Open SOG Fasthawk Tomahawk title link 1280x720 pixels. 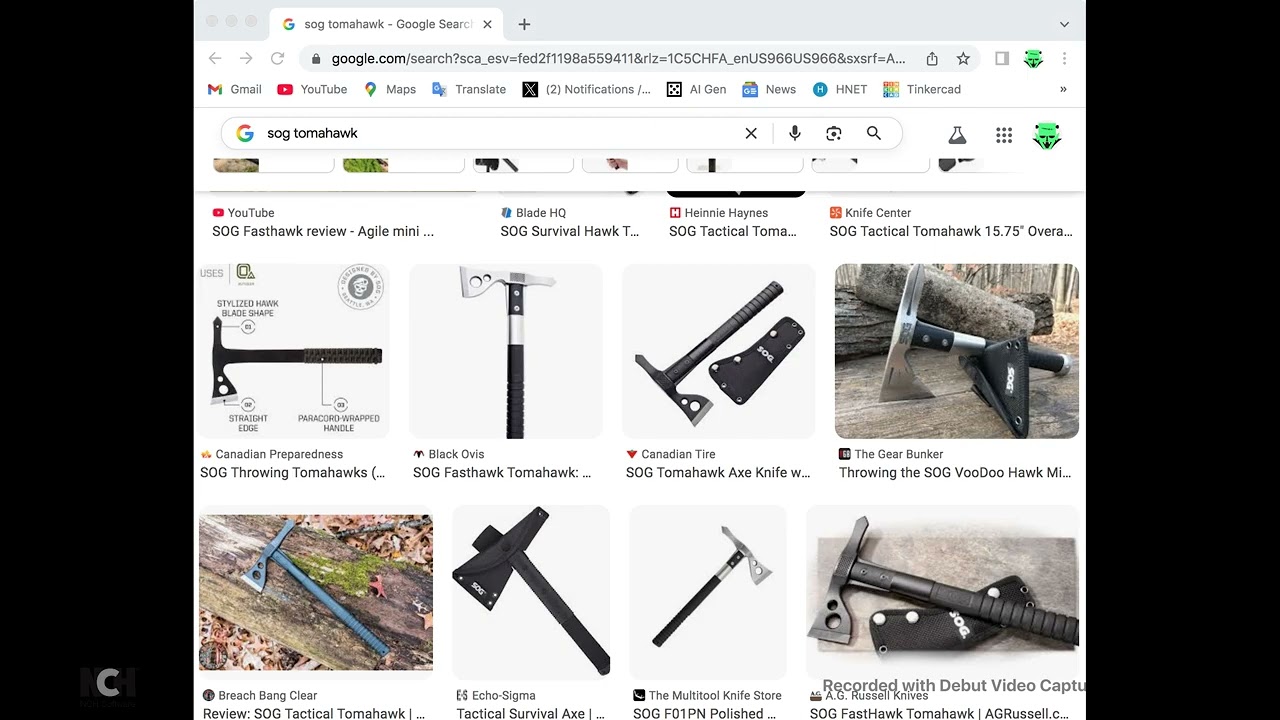click(502, 473)
